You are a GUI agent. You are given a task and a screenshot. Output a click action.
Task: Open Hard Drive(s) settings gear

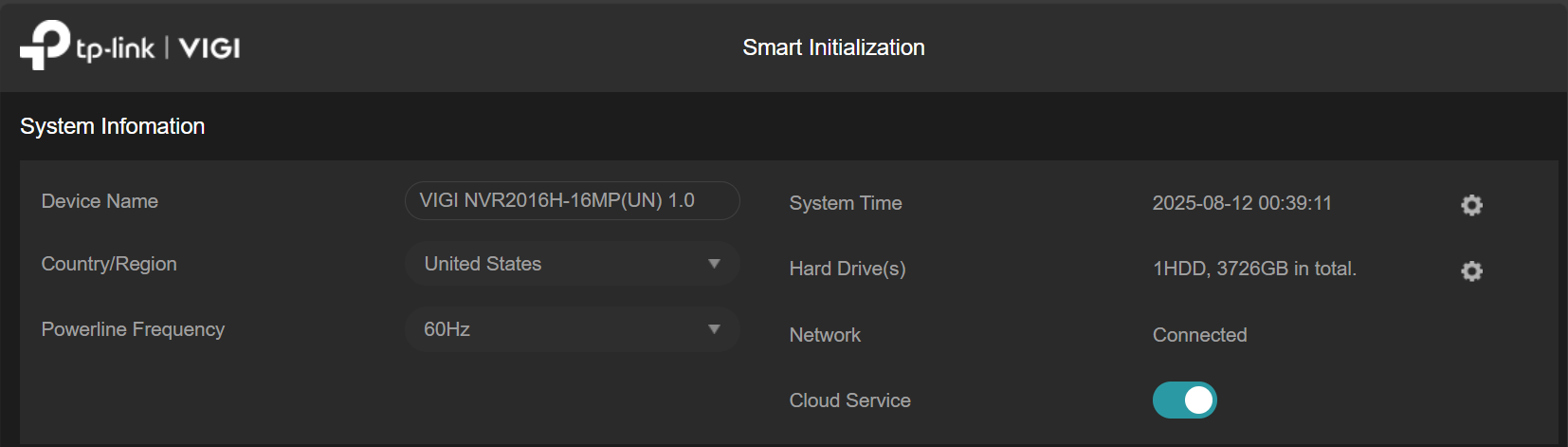click(x=1471, y=271)
